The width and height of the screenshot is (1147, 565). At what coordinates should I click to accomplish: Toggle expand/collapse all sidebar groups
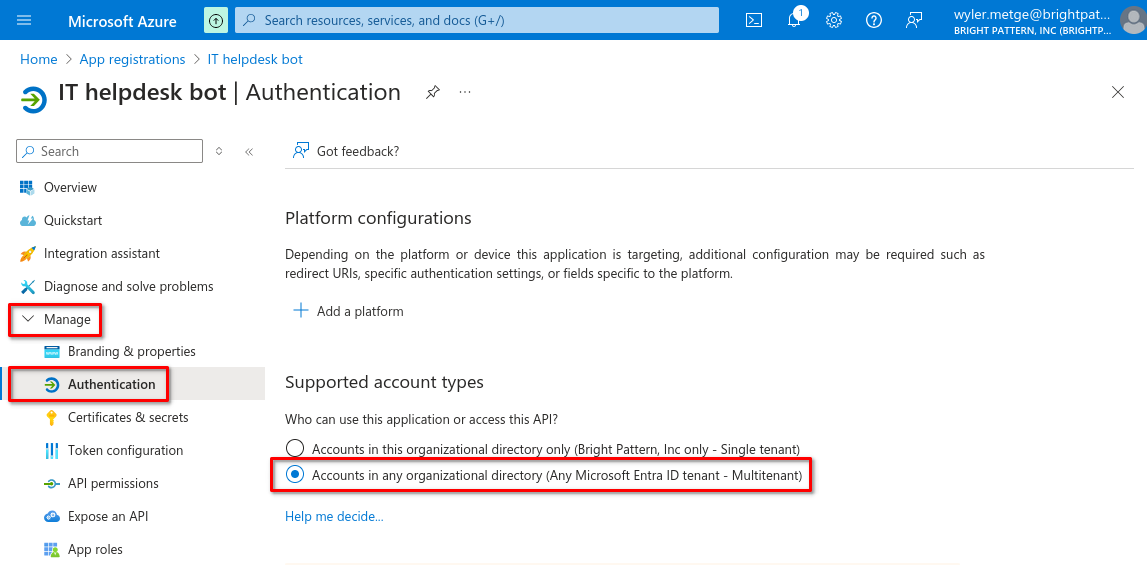[x=219, y=151]
